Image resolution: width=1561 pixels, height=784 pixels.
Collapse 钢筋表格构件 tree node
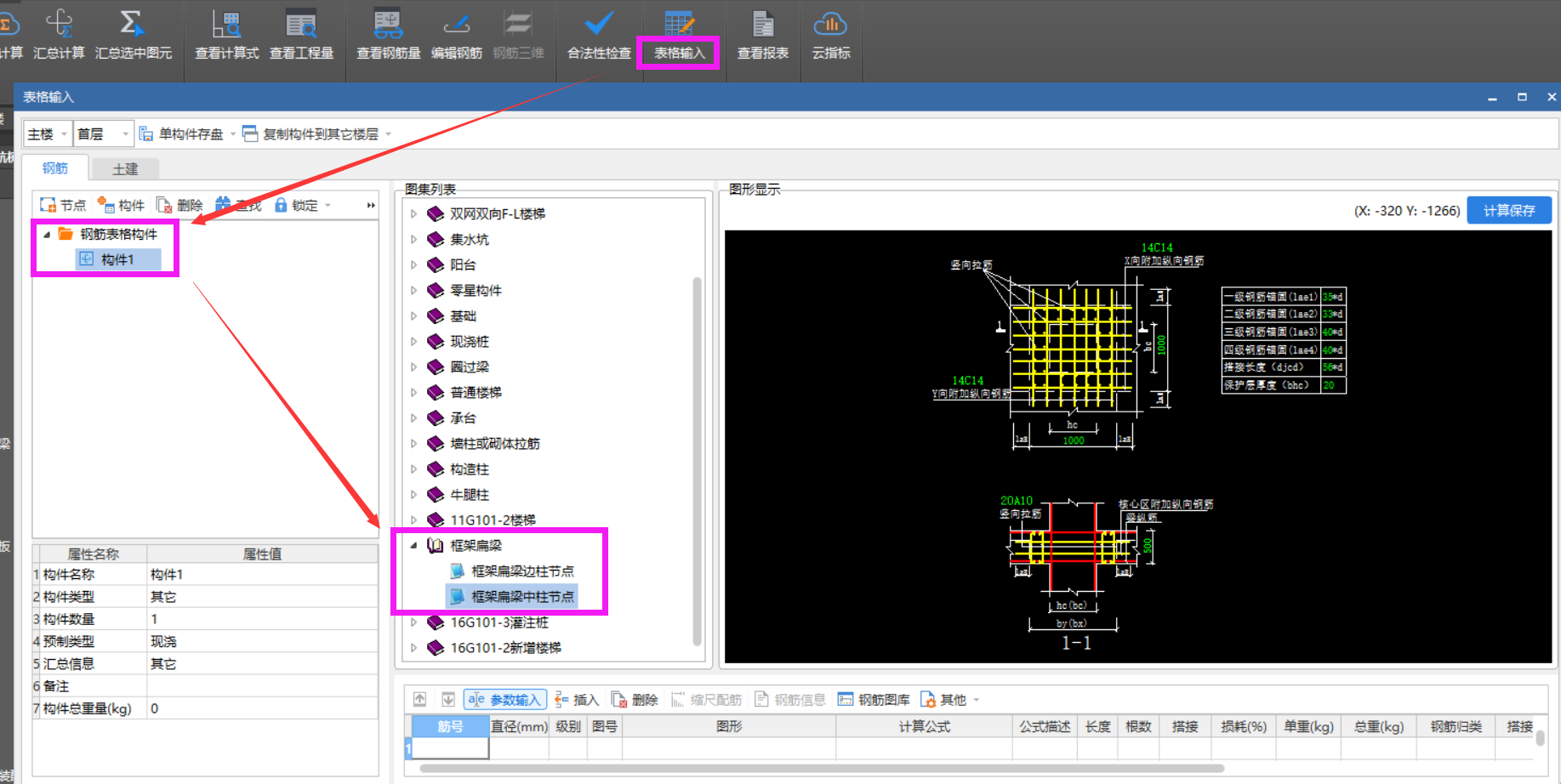(47, 234)
